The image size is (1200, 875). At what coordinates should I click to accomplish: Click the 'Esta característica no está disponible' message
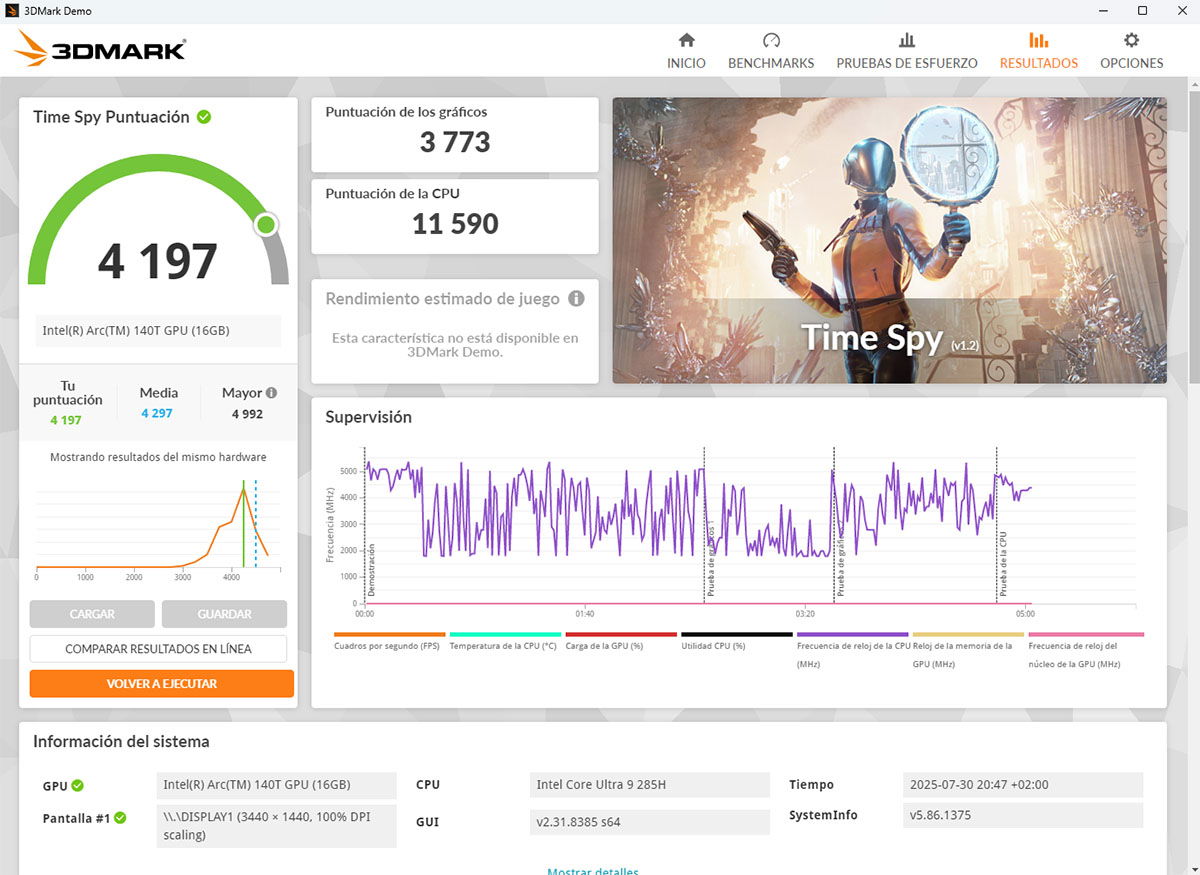click(x=455, y=345)
